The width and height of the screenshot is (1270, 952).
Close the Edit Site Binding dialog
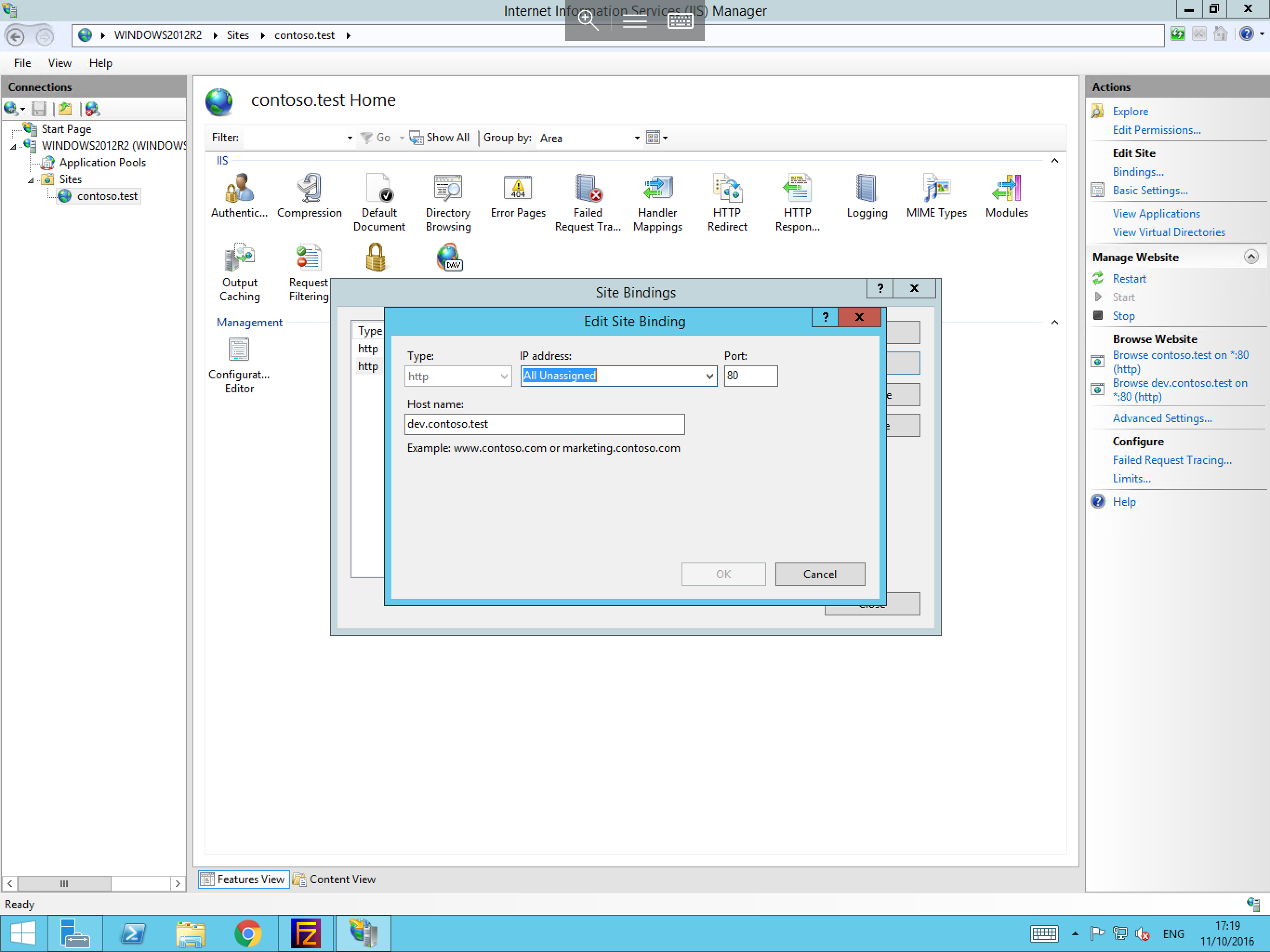(x=859, y=317)
